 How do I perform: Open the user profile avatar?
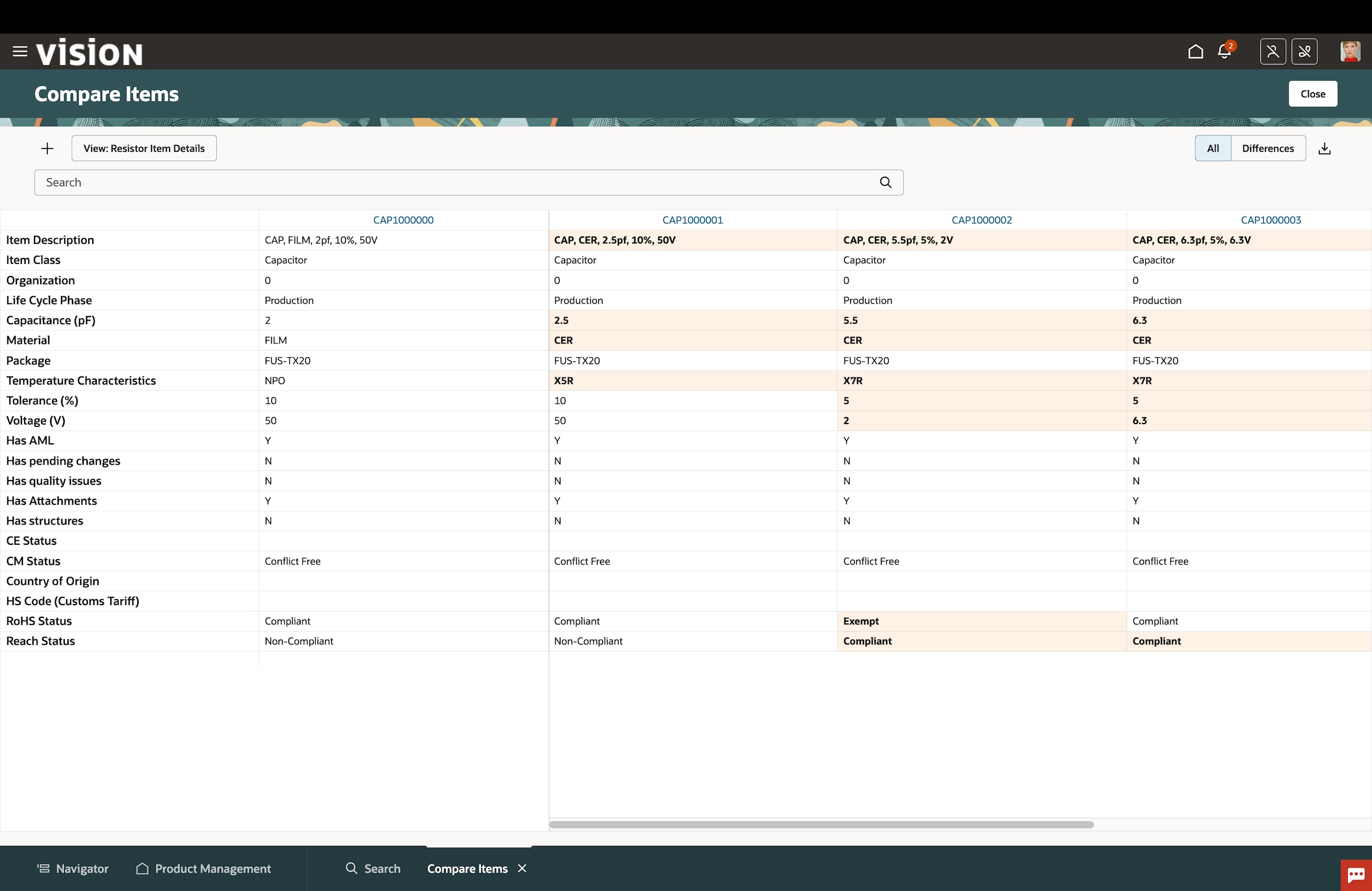[1350, 52]
